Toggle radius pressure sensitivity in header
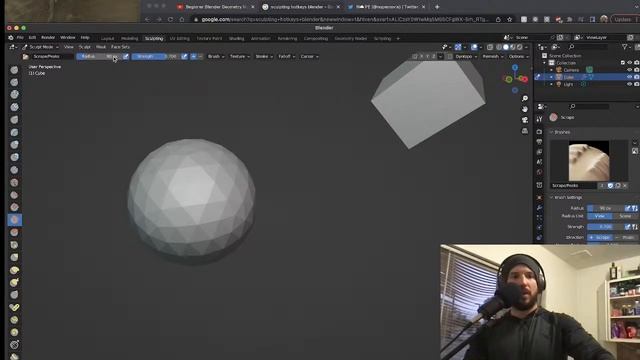Viewport: 640px width, 360px height. point(126,56)
